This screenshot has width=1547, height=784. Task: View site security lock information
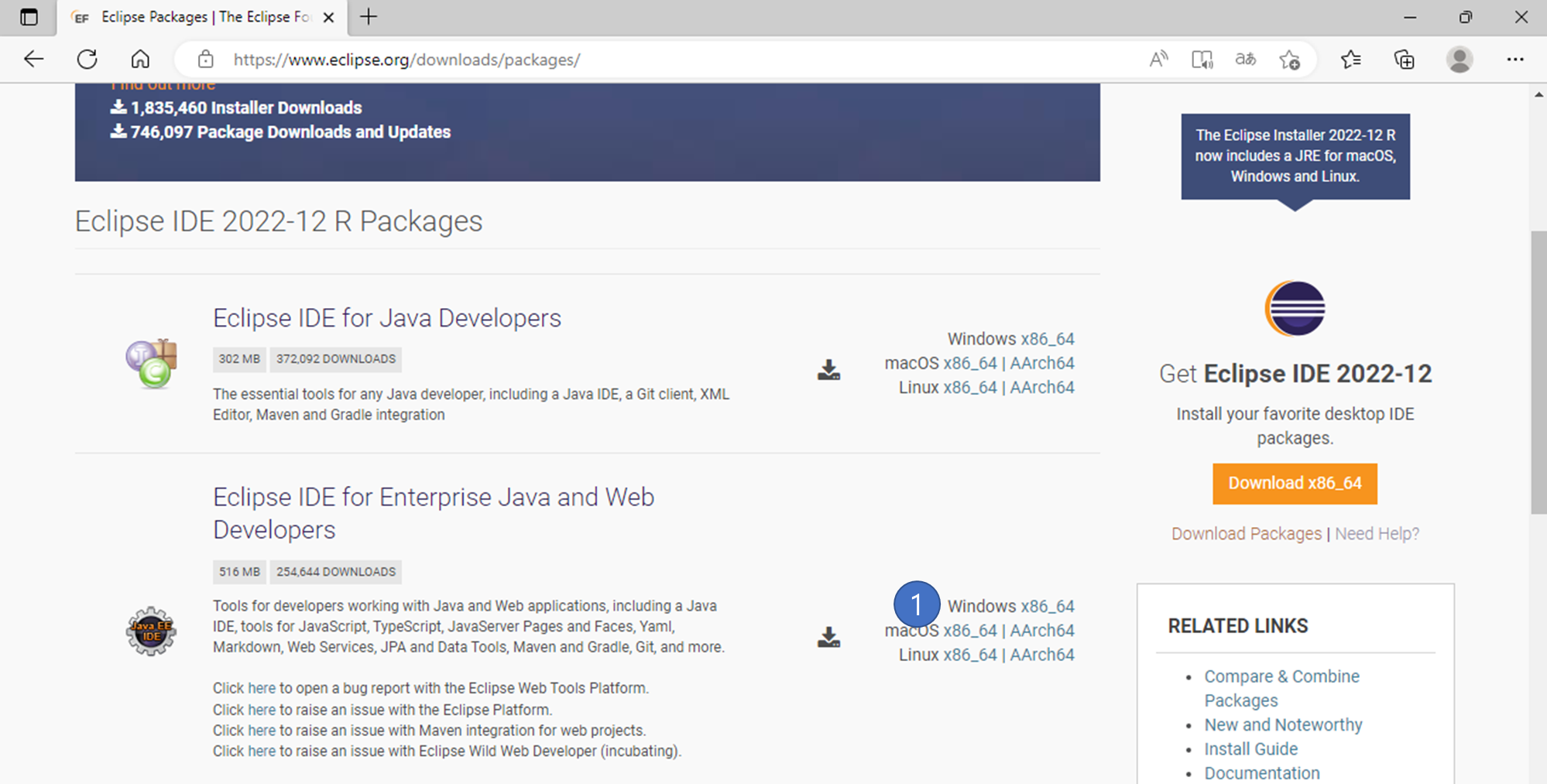[205, 60]
